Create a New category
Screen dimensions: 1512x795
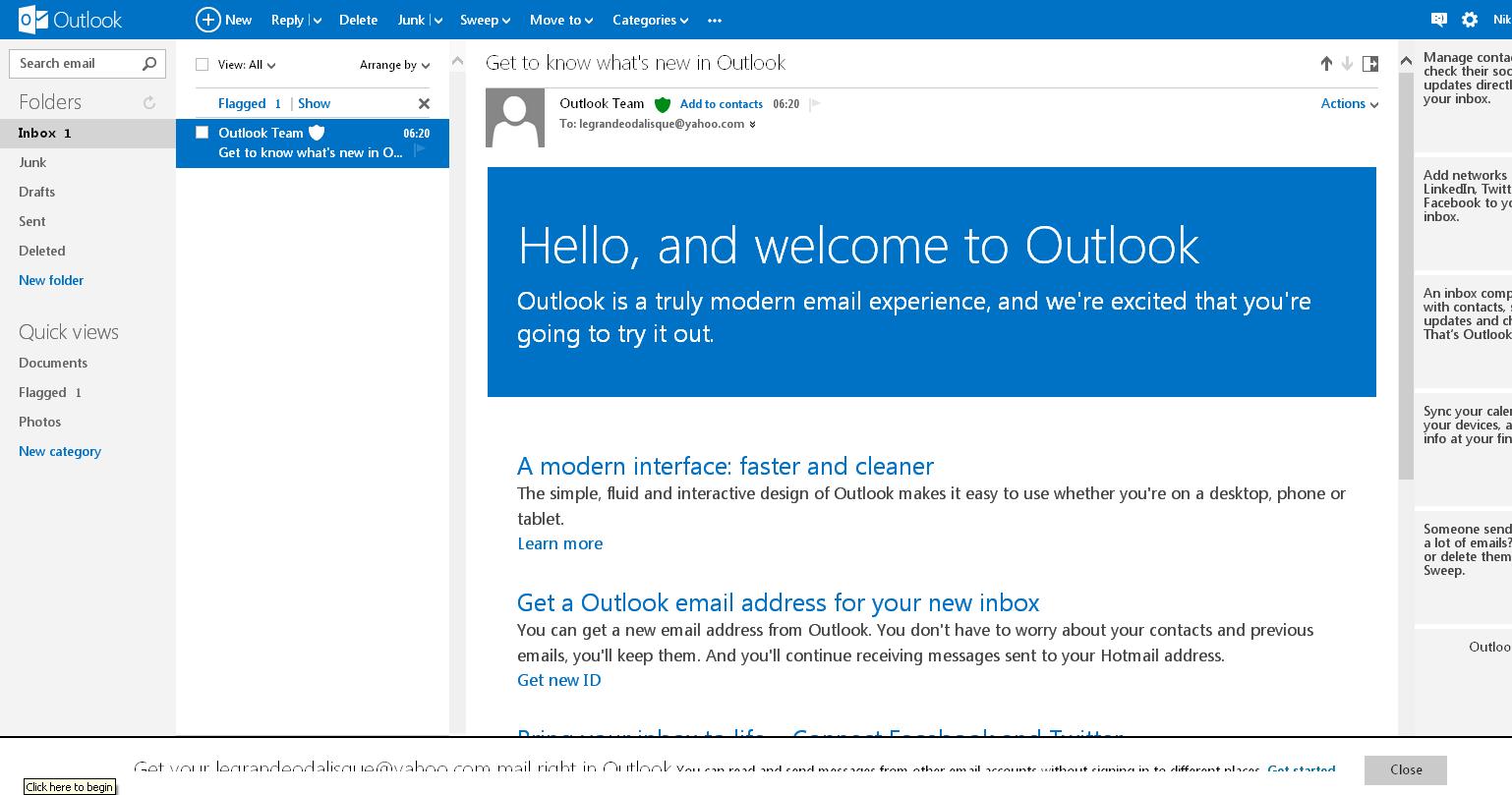[x=60, y=451]
